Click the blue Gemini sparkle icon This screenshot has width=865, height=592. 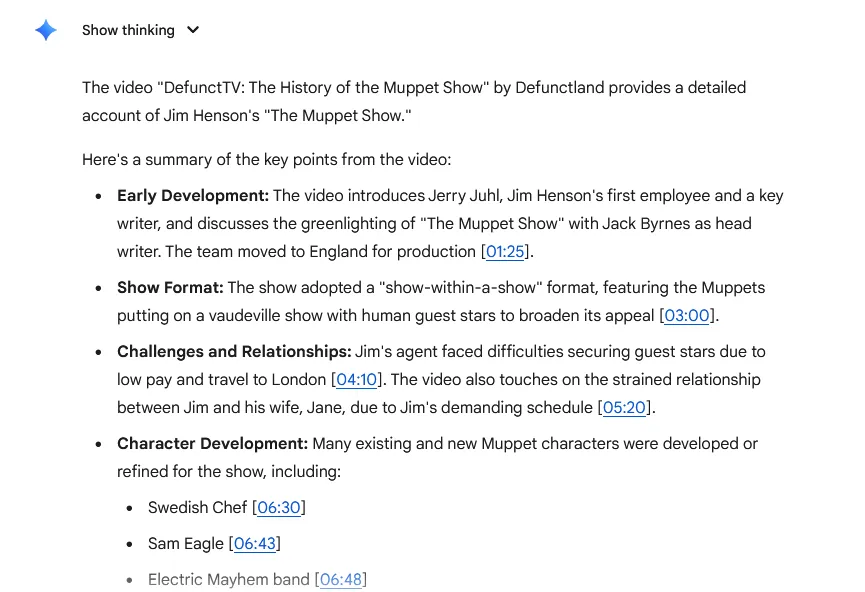(45, 30)
